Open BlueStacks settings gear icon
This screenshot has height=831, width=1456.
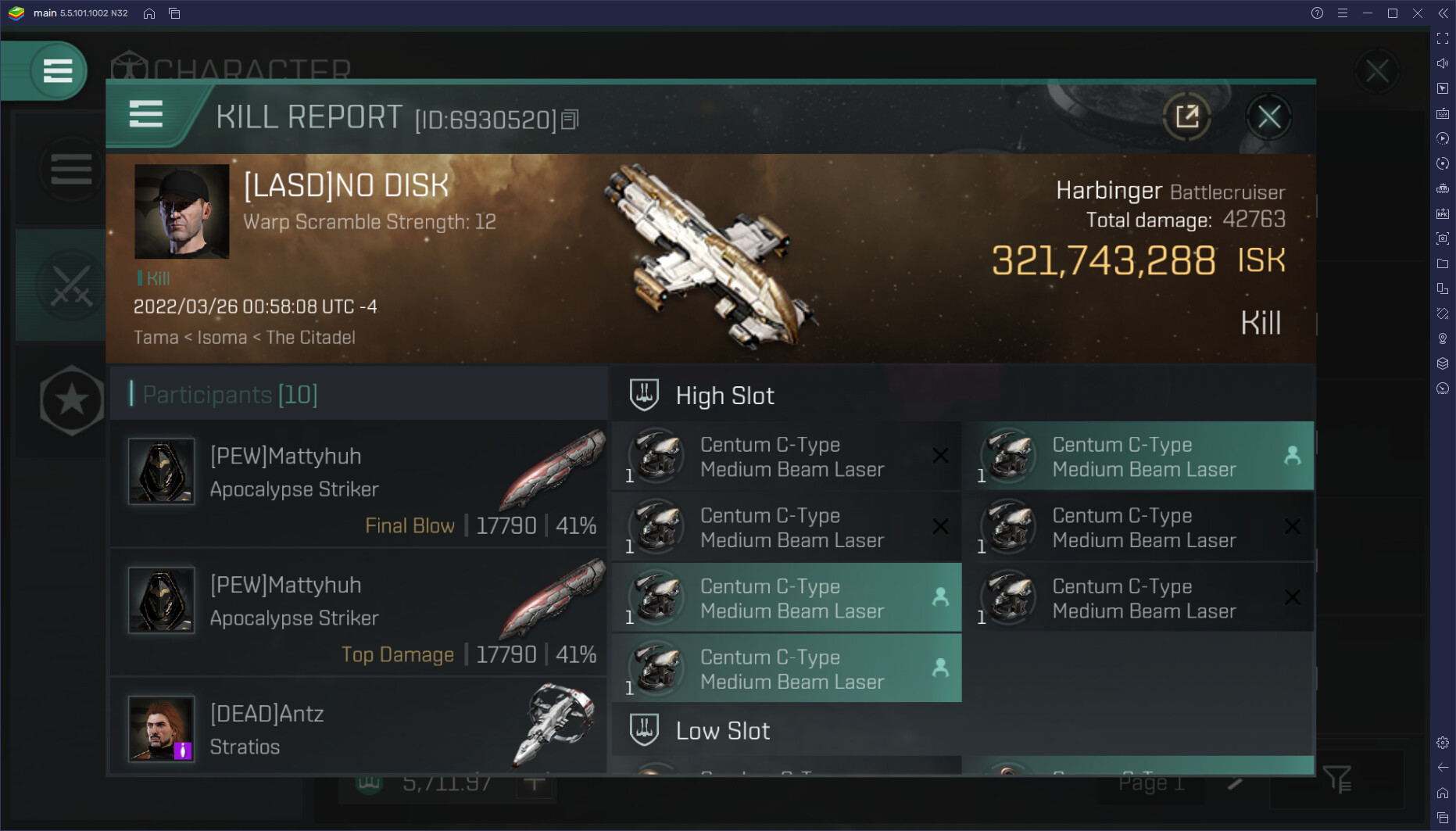click(x=1443, y=743)
